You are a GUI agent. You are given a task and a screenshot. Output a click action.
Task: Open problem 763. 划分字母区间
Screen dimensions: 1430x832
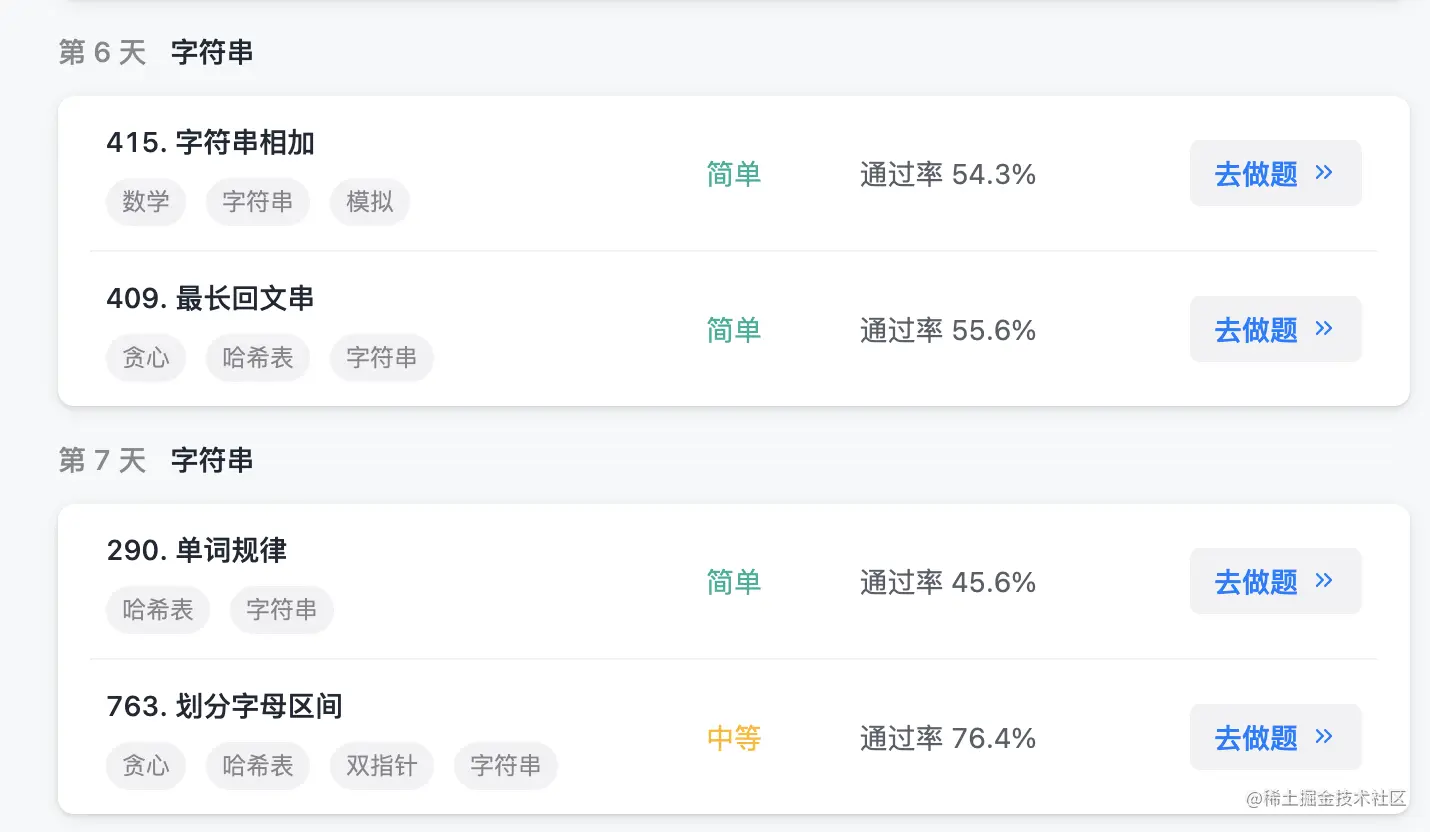pyautogui.click(x=224, y=707)
